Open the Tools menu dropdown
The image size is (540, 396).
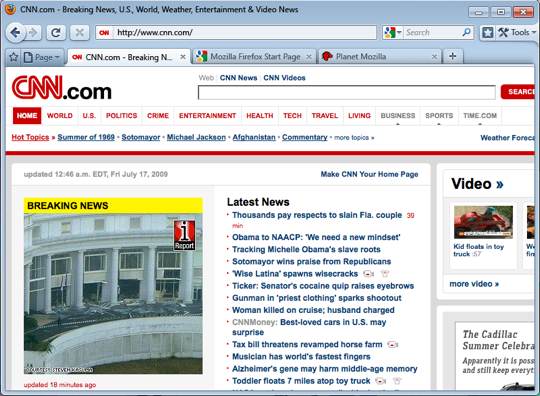(x=517, y=32)
